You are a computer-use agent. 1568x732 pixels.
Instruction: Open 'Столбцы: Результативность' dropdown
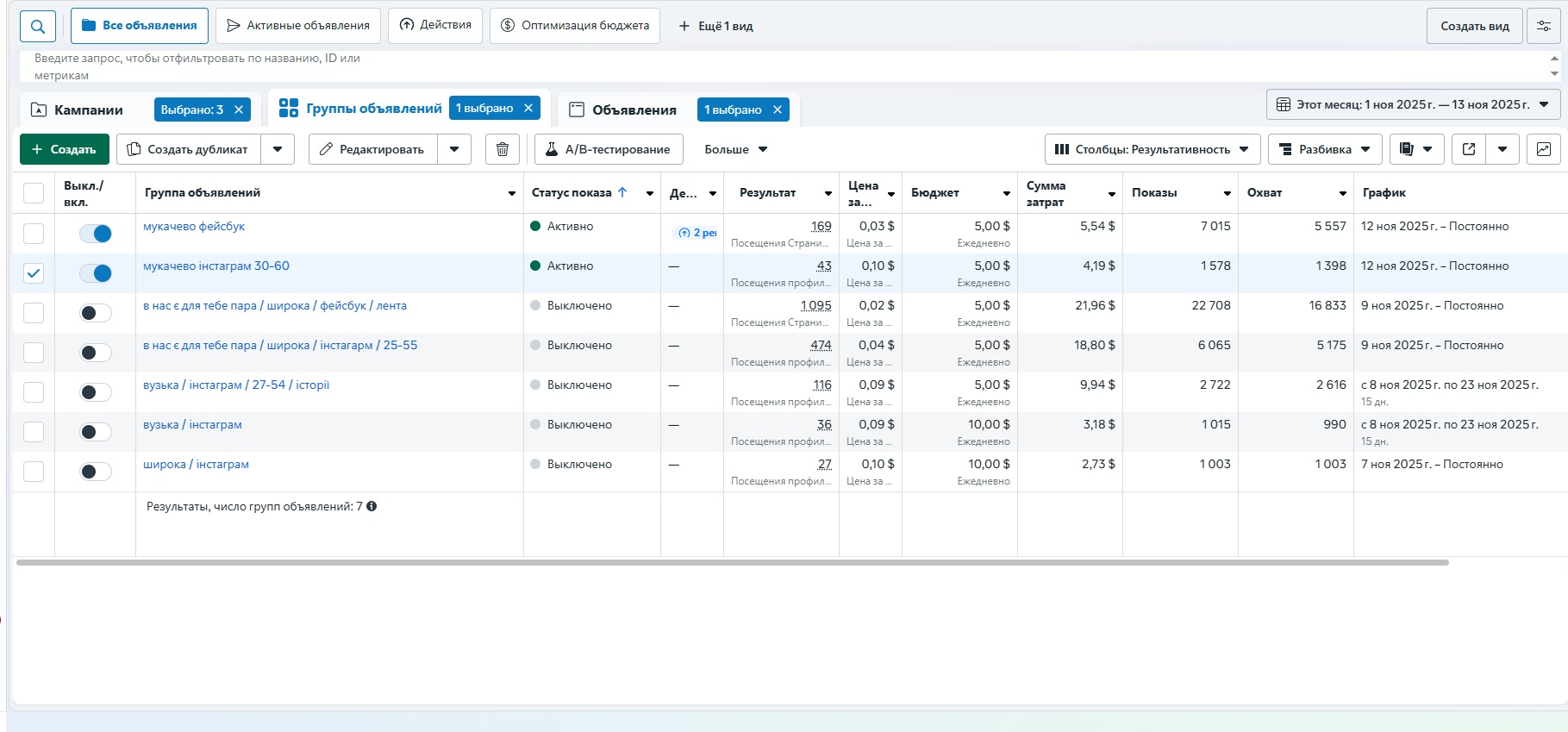click(1153, 149)
